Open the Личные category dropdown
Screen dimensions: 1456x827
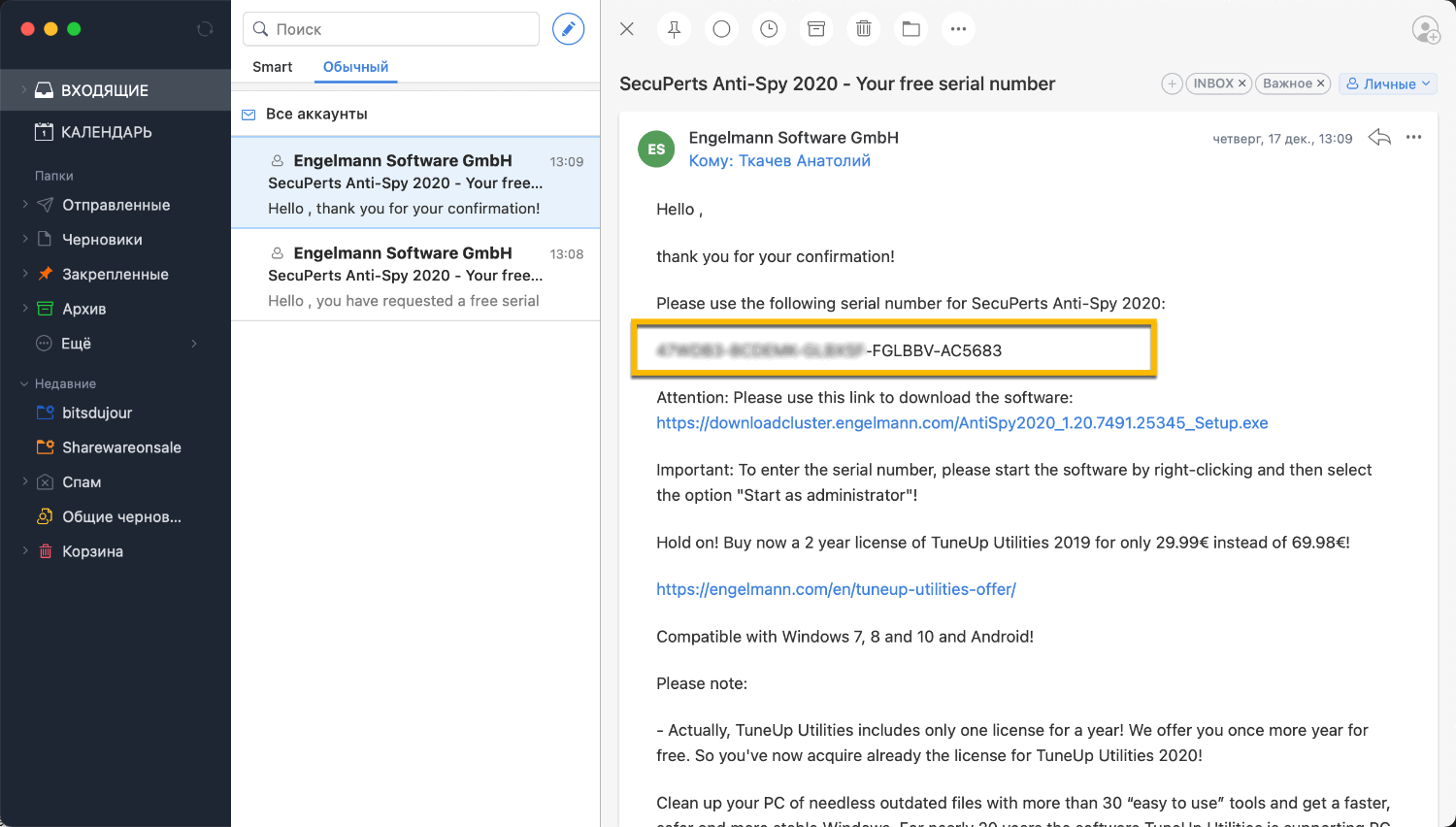point(1388,83)
